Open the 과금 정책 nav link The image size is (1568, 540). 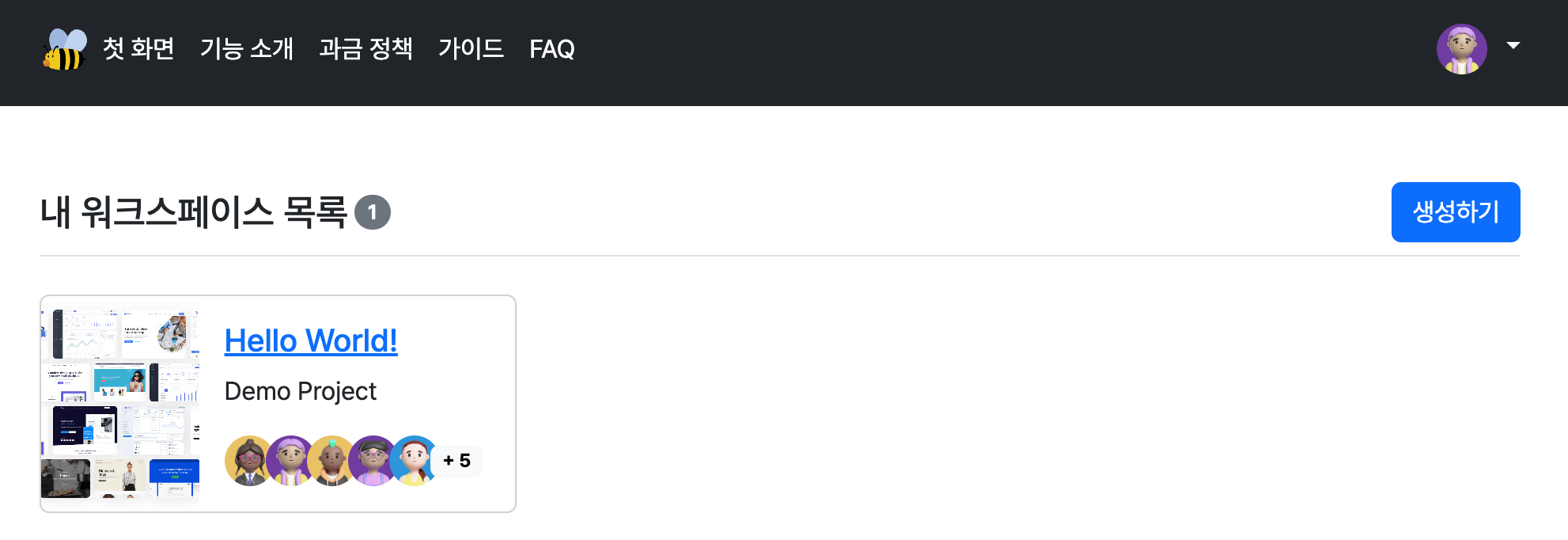[x=365, y=49]
